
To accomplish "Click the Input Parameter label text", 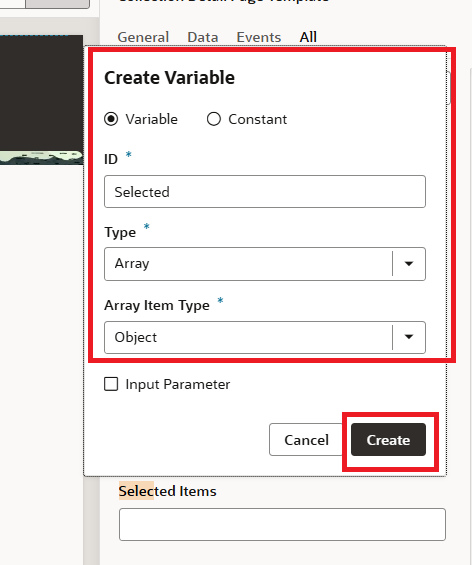I will 178,384.
